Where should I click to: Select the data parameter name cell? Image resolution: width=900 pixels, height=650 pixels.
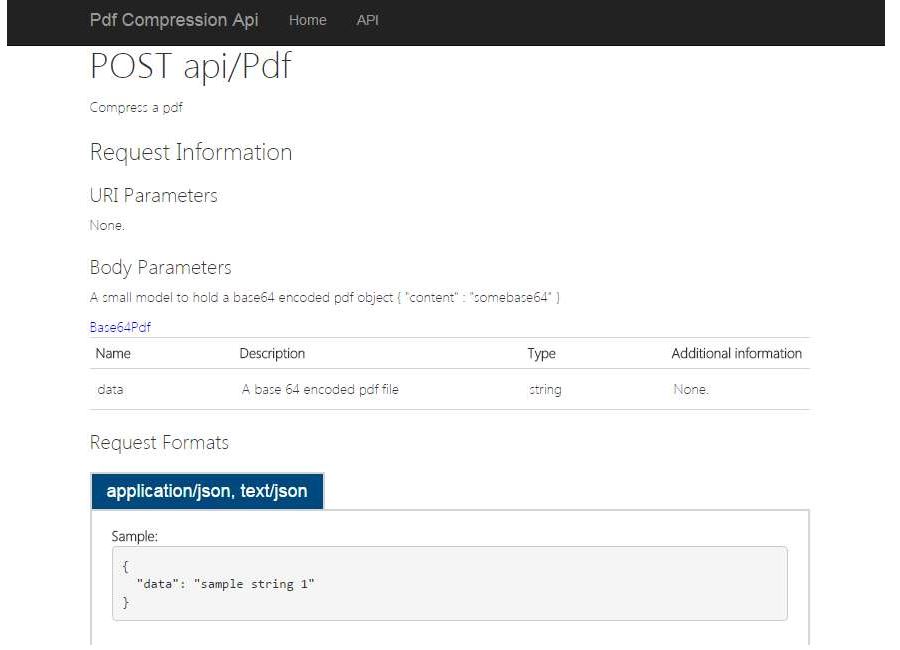coord(110,389)
